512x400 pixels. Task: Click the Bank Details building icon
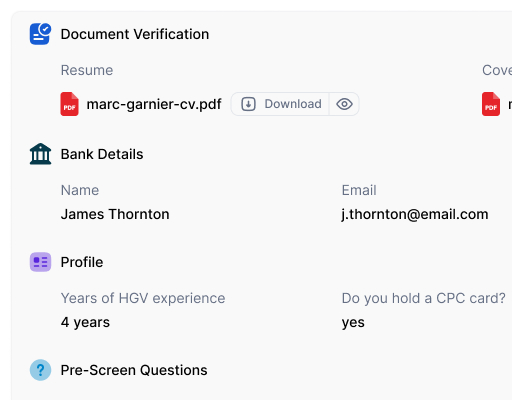tap(40, 154)
